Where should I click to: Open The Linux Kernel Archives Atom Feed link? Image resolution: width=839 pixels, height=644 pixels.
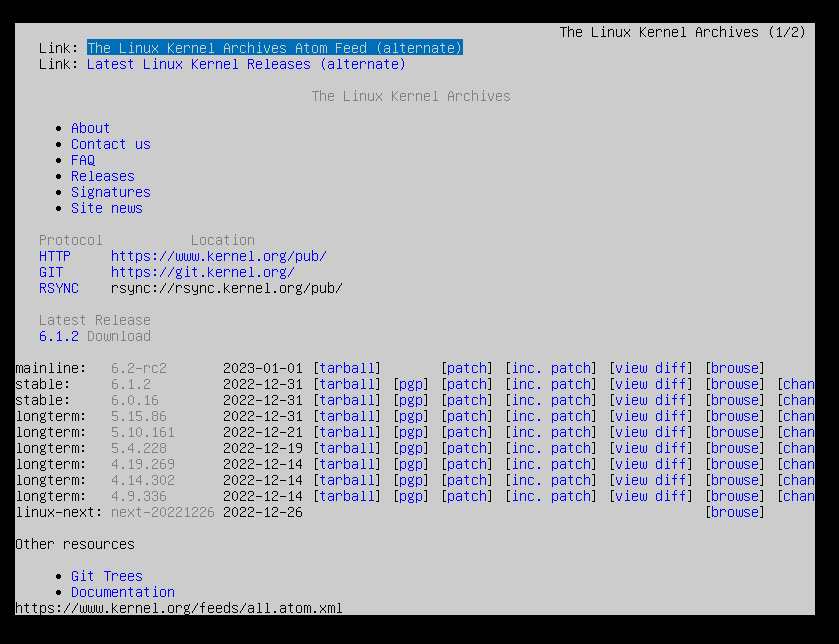pos(275,48)
